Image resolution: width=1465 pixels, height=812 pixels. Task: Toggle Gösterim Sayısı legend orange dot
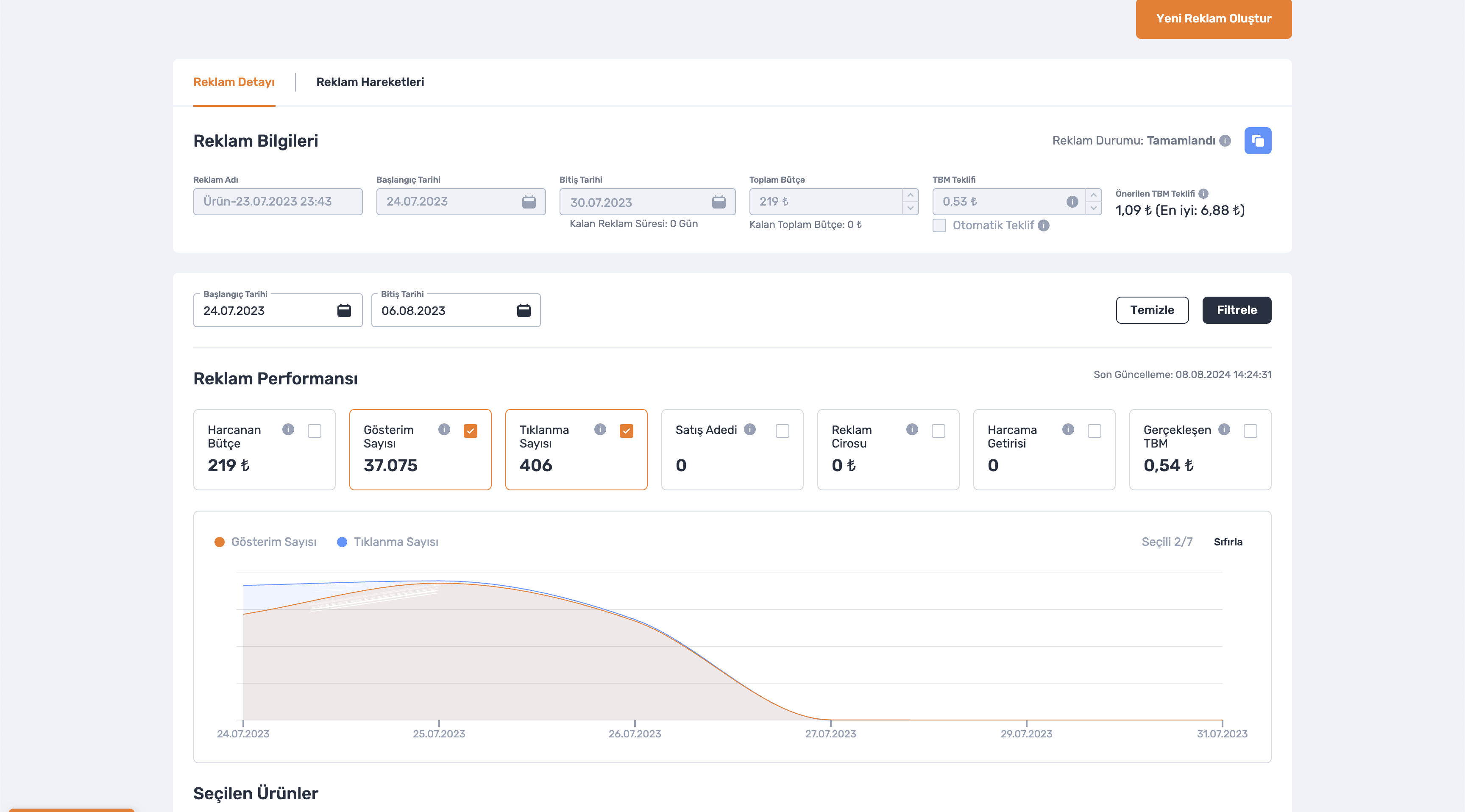[220, 542]
